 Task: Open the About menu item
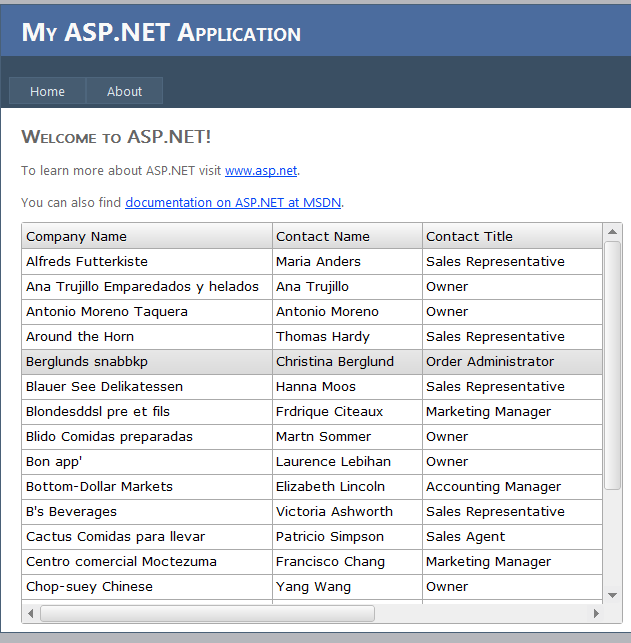124,91
